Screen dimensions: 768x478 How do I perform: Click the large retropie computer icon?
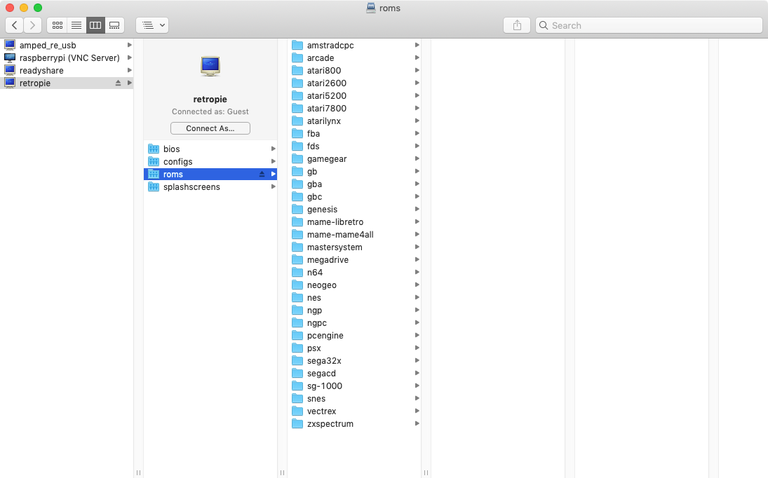(x=210, y=66)
